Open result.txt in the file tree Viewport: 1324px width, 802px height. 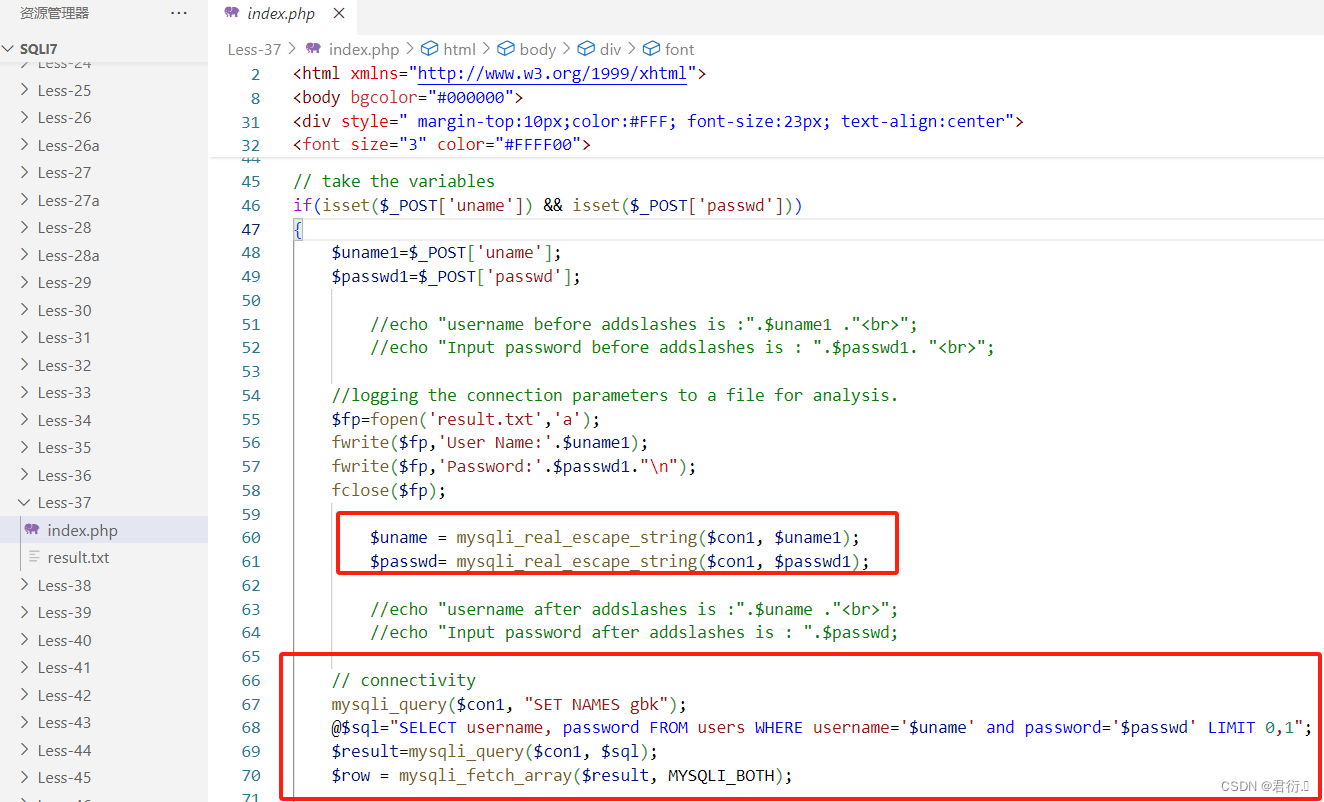click(x=104, y=557)
